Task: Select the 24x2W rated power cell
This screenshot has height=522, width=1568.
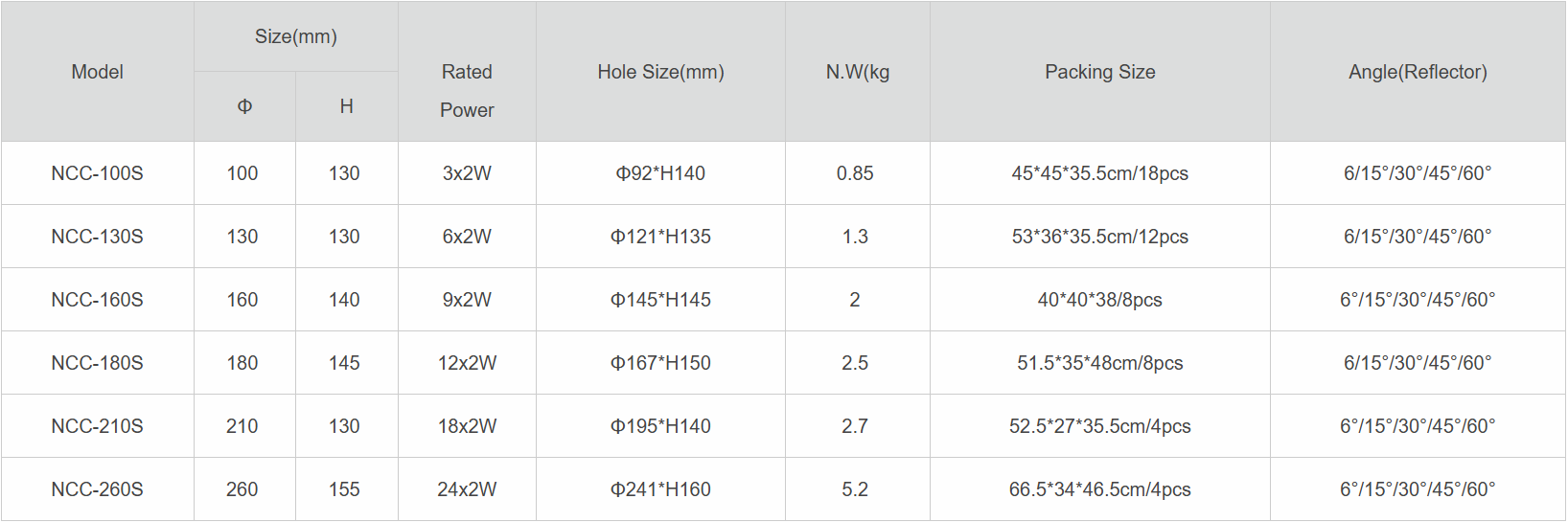Action: (467, 489)
